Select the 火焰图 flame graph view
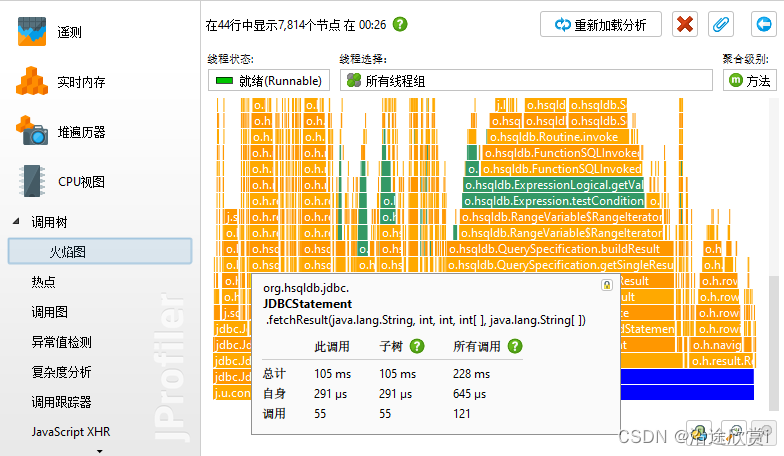Screen dimensions: 784x456 coord(100,252)
